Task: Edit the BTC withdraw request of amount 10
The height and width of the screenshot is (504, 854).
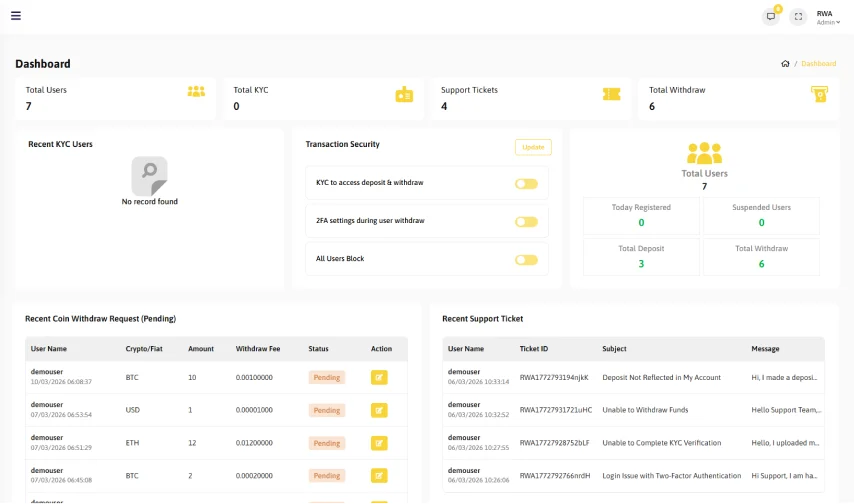Action: point(379,377)
